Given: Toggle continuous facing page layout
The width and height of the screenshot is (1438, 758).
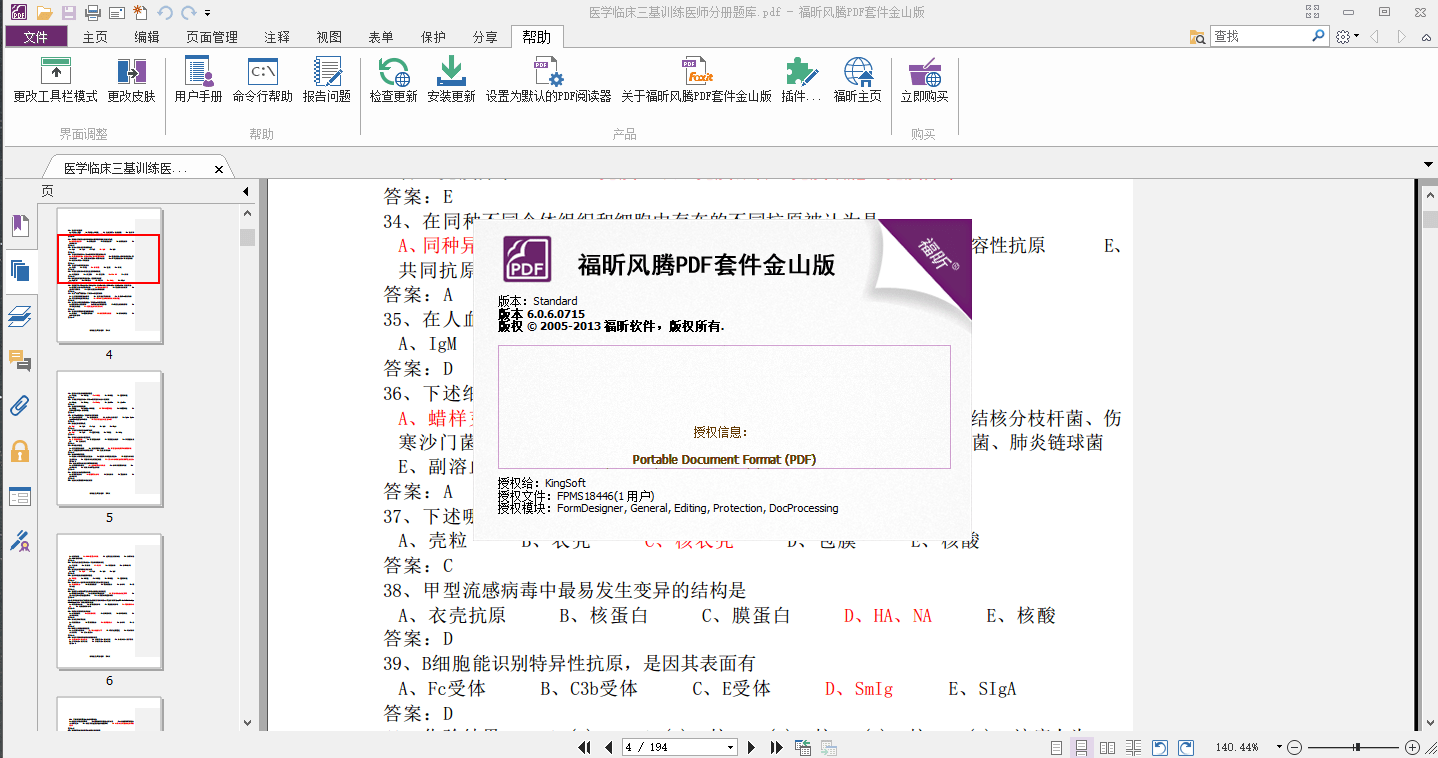Looking at the screenshot, I should (x=1132, y=746).
